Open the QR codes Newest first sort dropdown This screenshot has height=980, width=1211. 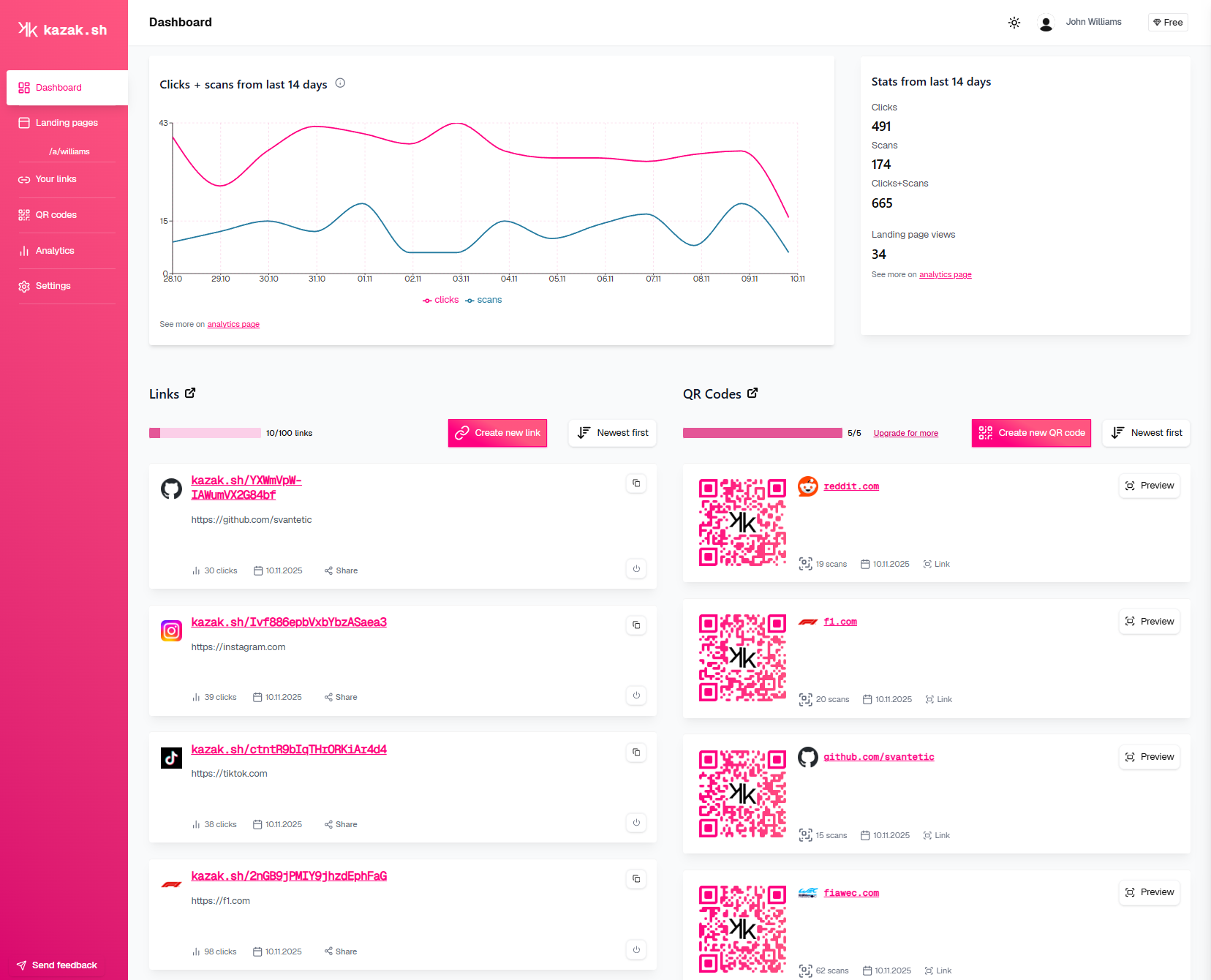1147,433
